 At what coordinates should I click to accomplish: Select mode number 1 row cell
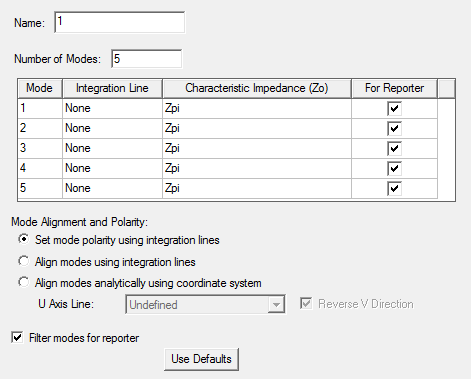click(x=40, y=108)
